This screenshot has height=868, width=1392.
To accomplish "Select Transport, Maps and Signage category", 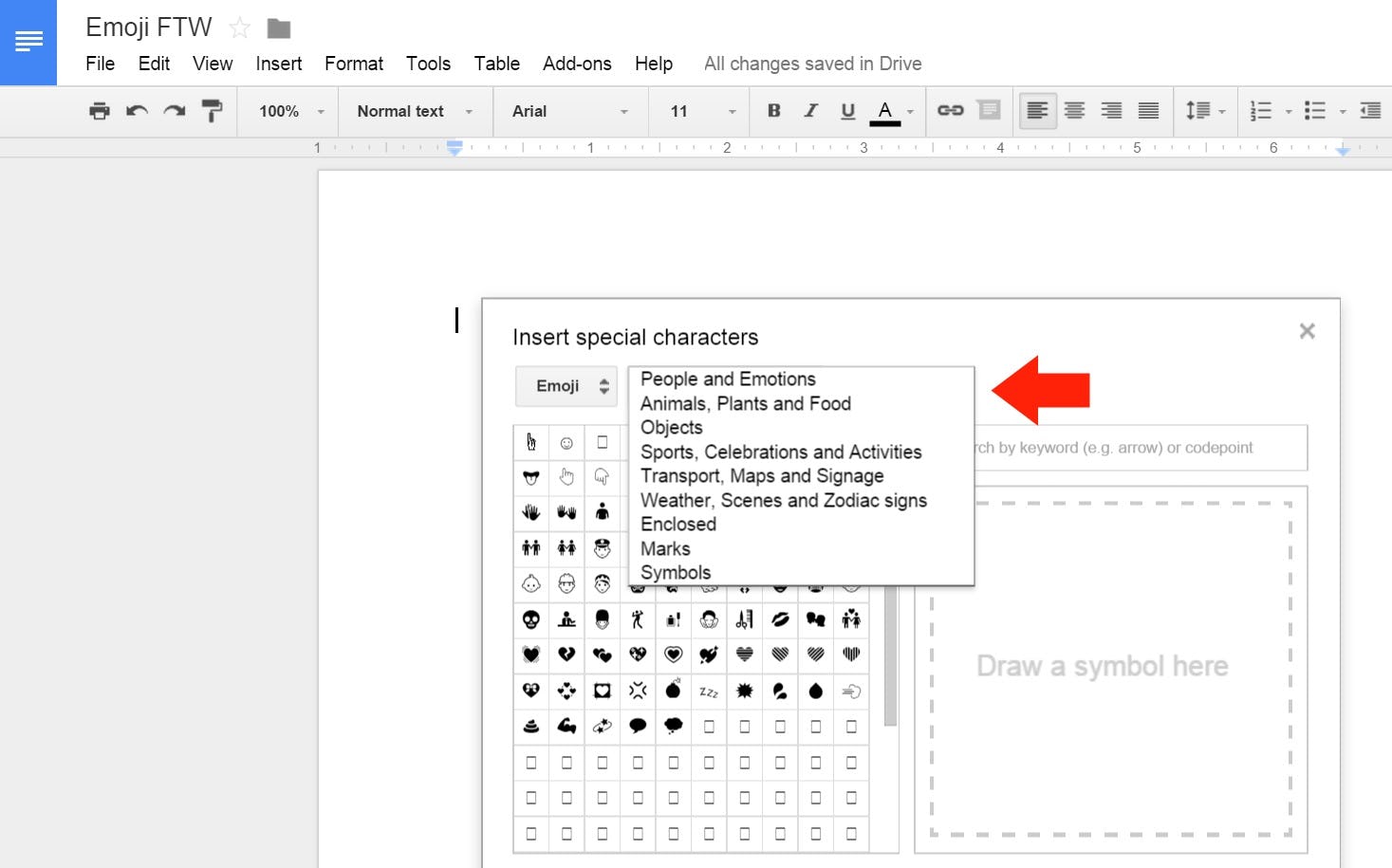I will tap(762, 475).
